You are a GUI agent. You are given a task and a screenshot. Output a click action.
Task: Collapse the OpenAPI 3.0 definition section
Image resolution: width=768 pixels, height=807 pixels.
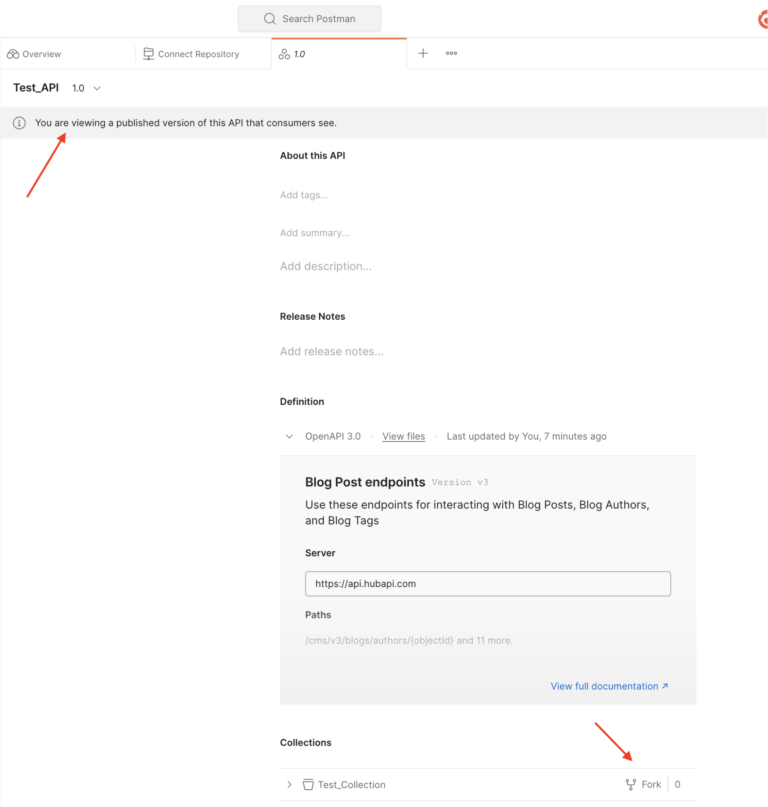[289, 436]
